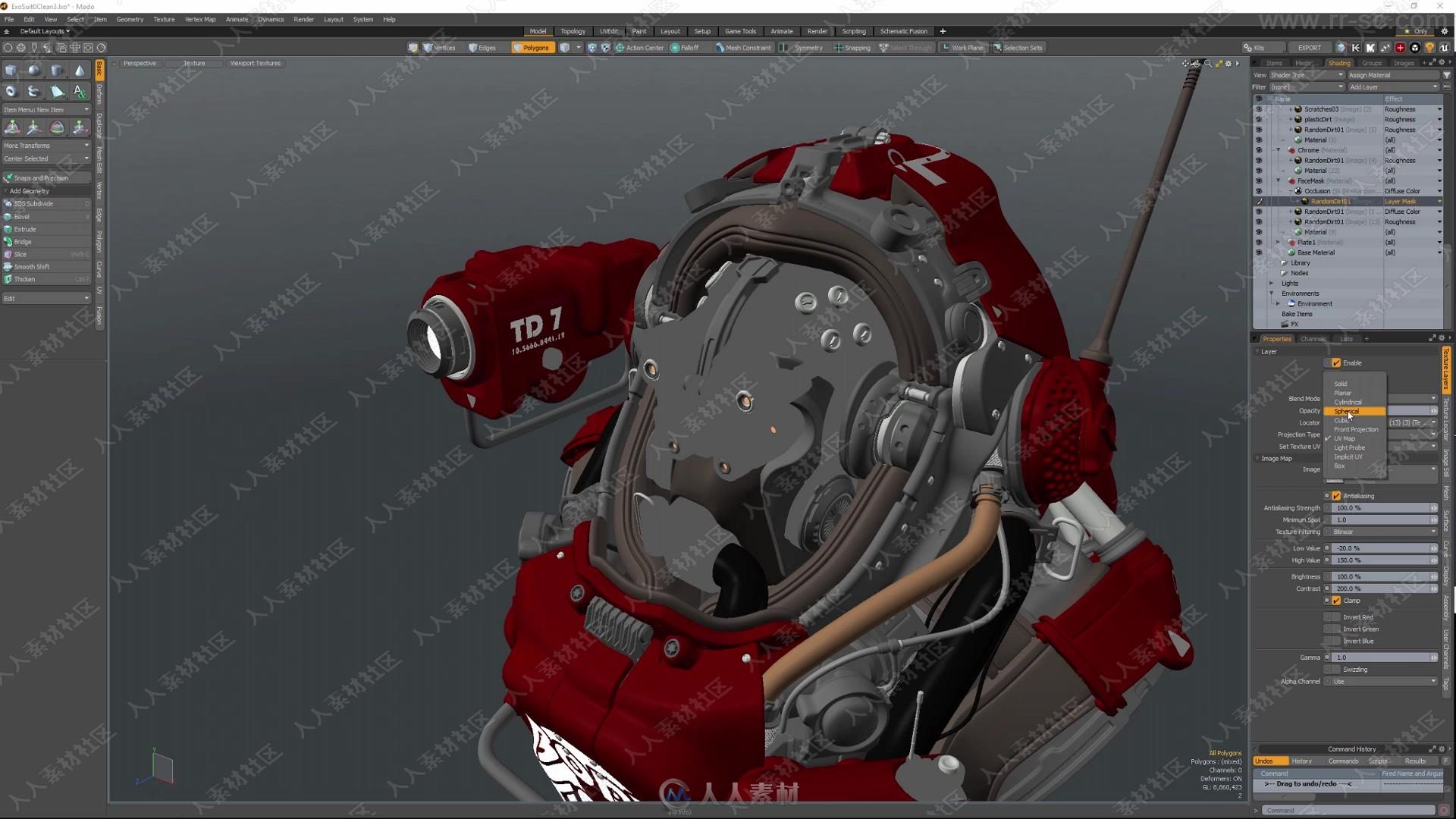Image resolution: width=1456 pixels, height=819 pixels.
Task: Activate the Slice tool
Action: (x=46, y=254)
